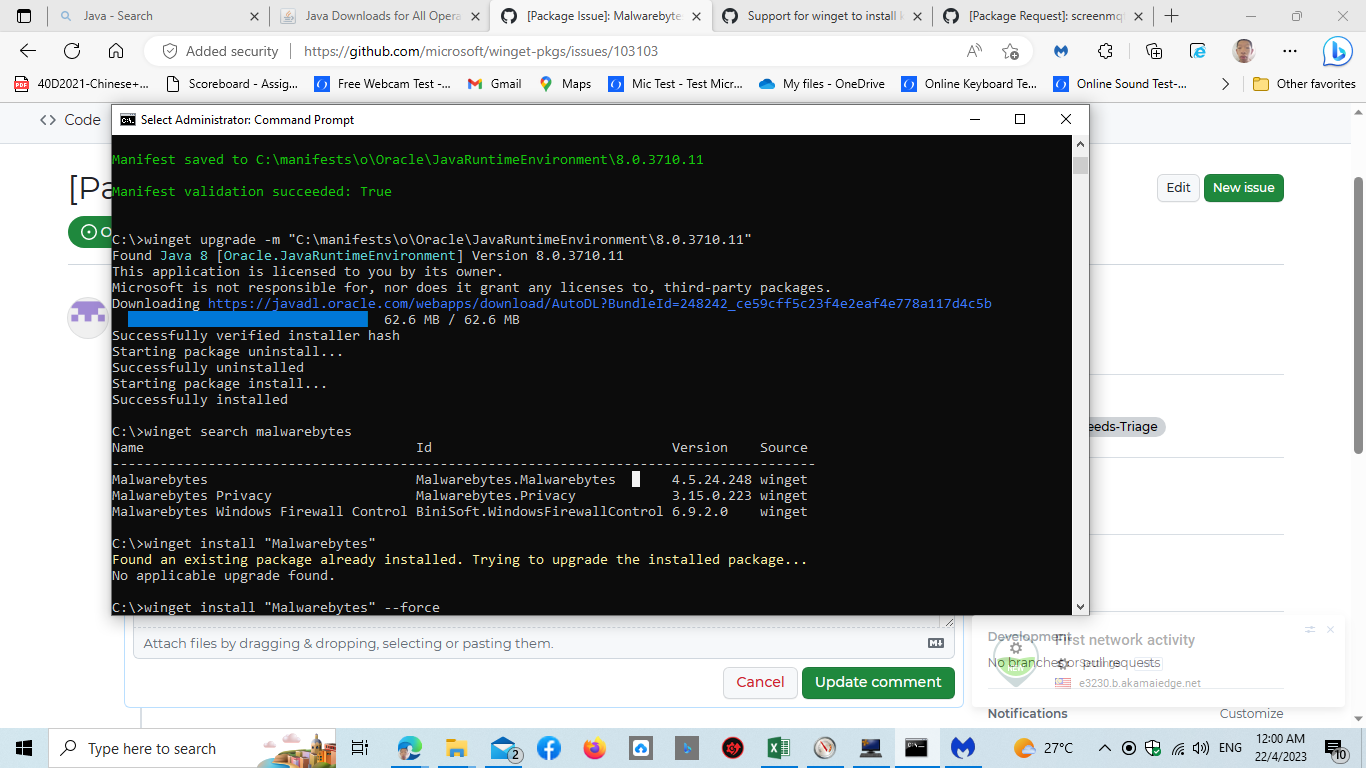Click Malwarebytes.Malwarebytes Id in search results
The width and height of the screenshot is (1366, 768).
[516, 480]
